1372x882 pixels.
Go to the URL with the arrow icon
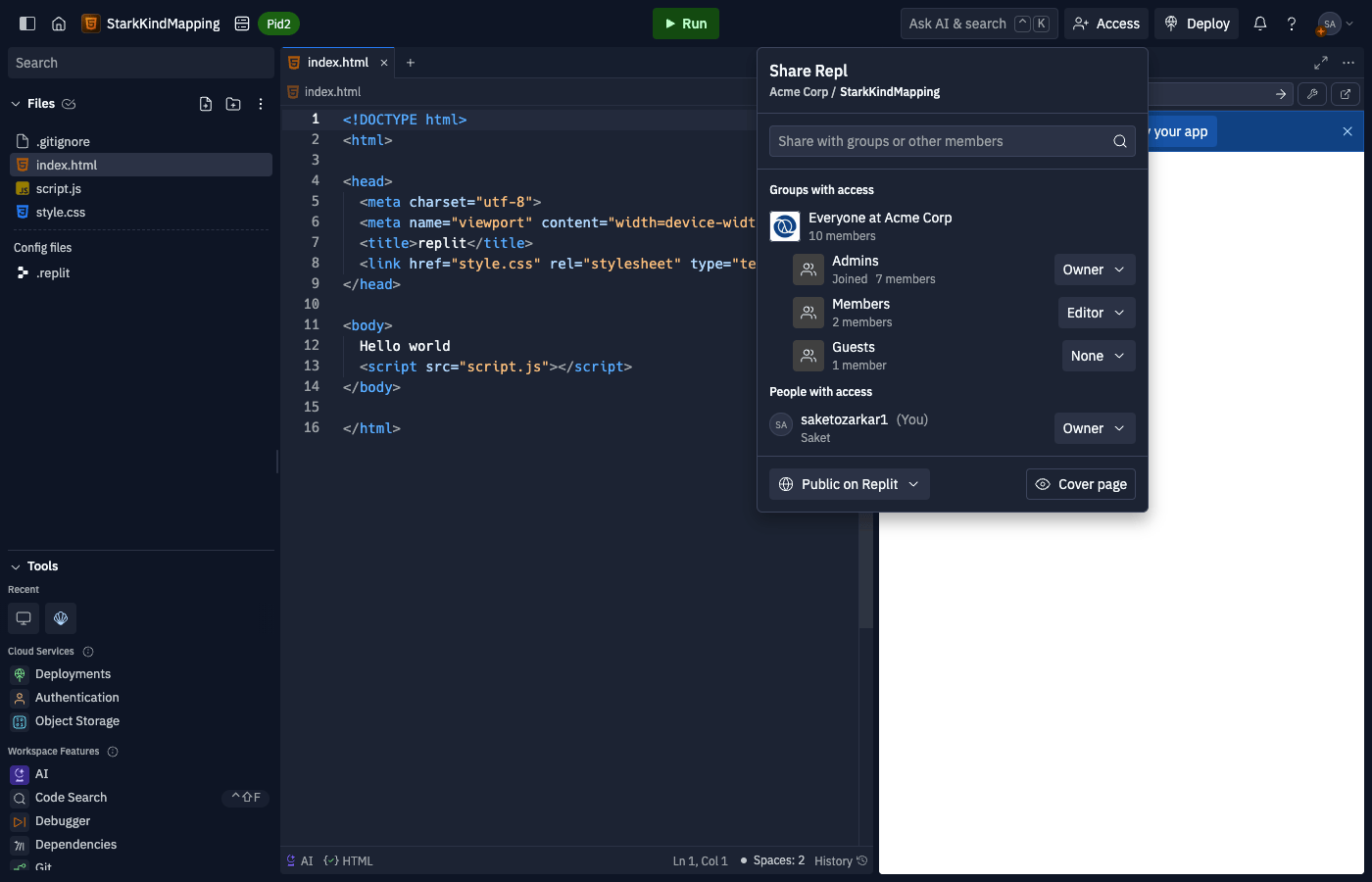(1281, 94)
